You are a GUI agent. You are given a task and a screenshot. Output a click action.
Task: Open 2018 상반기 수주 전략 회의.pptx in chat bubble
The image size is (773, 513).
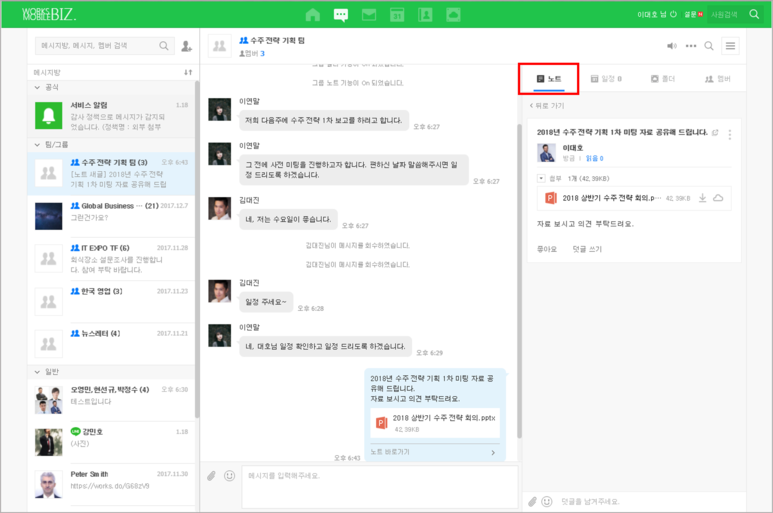435,423
